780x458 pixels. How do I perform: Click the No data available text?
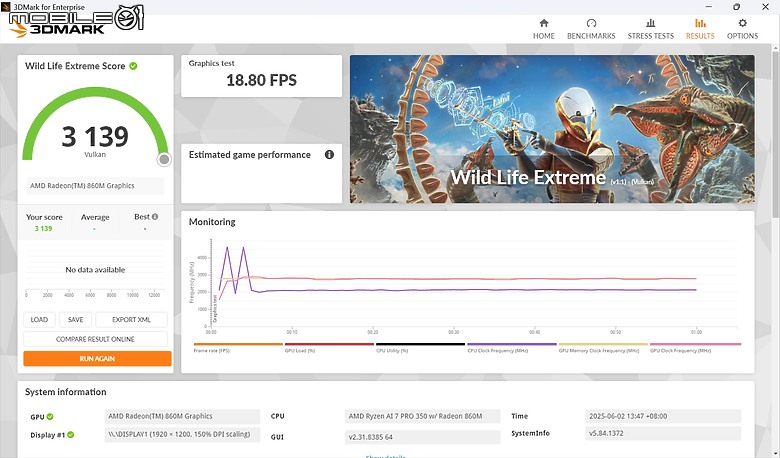95,270
